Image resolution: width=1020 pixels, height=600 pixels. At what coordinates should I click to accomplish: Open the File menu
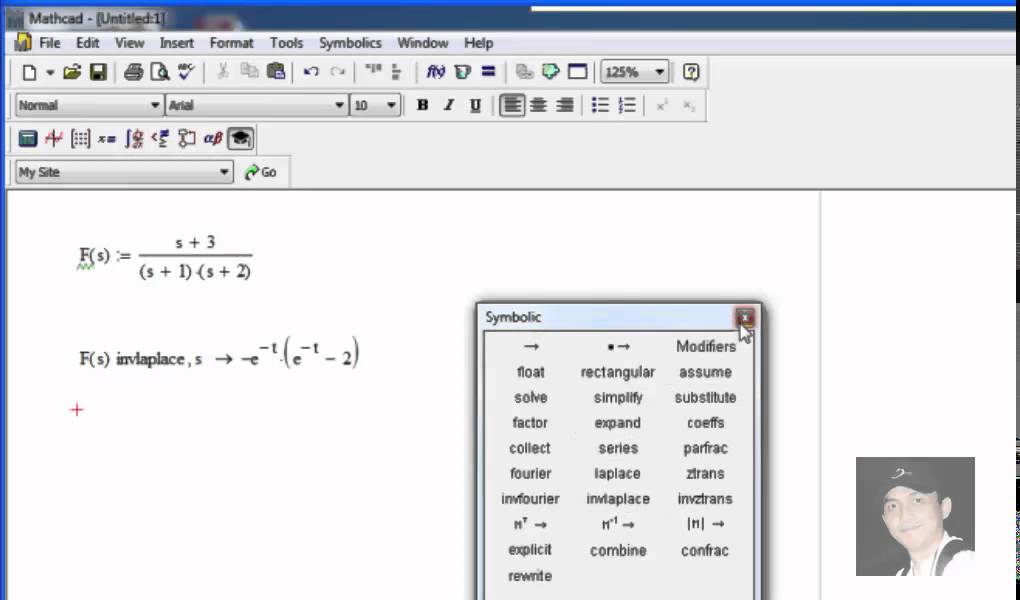[50, 43]
